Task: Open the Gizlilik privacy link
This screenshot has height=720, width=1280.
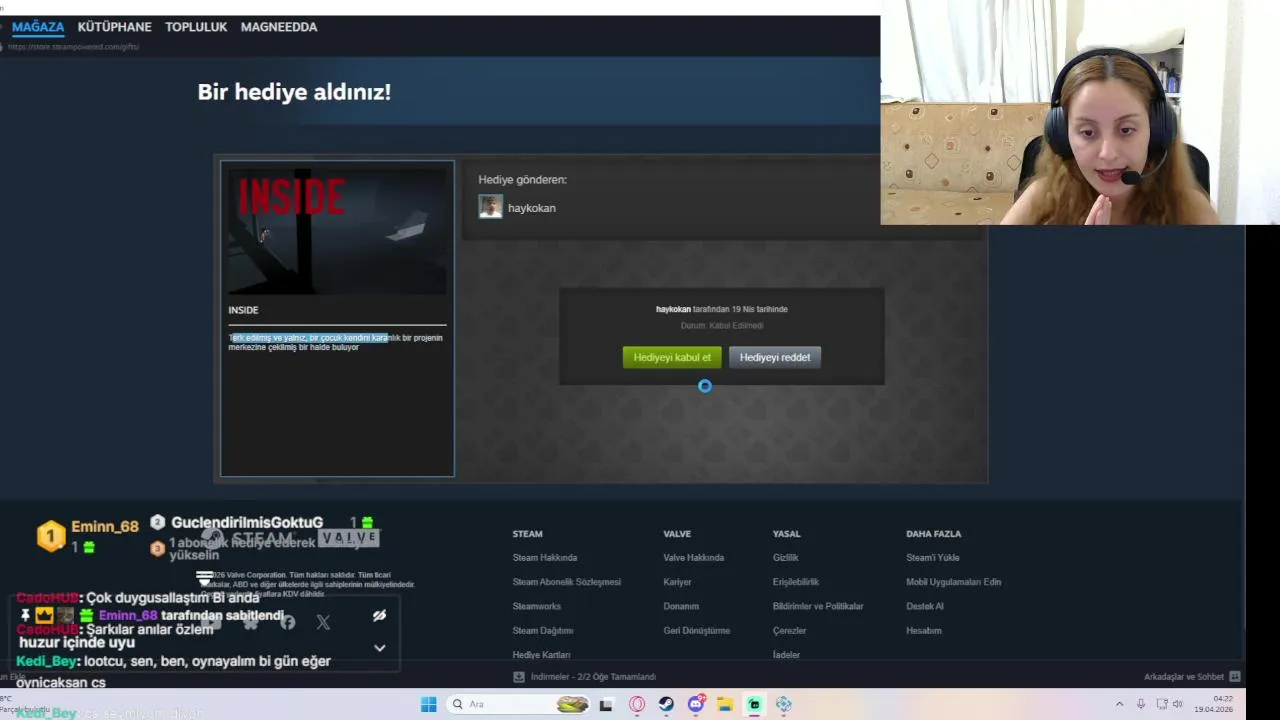Action: 785,558
